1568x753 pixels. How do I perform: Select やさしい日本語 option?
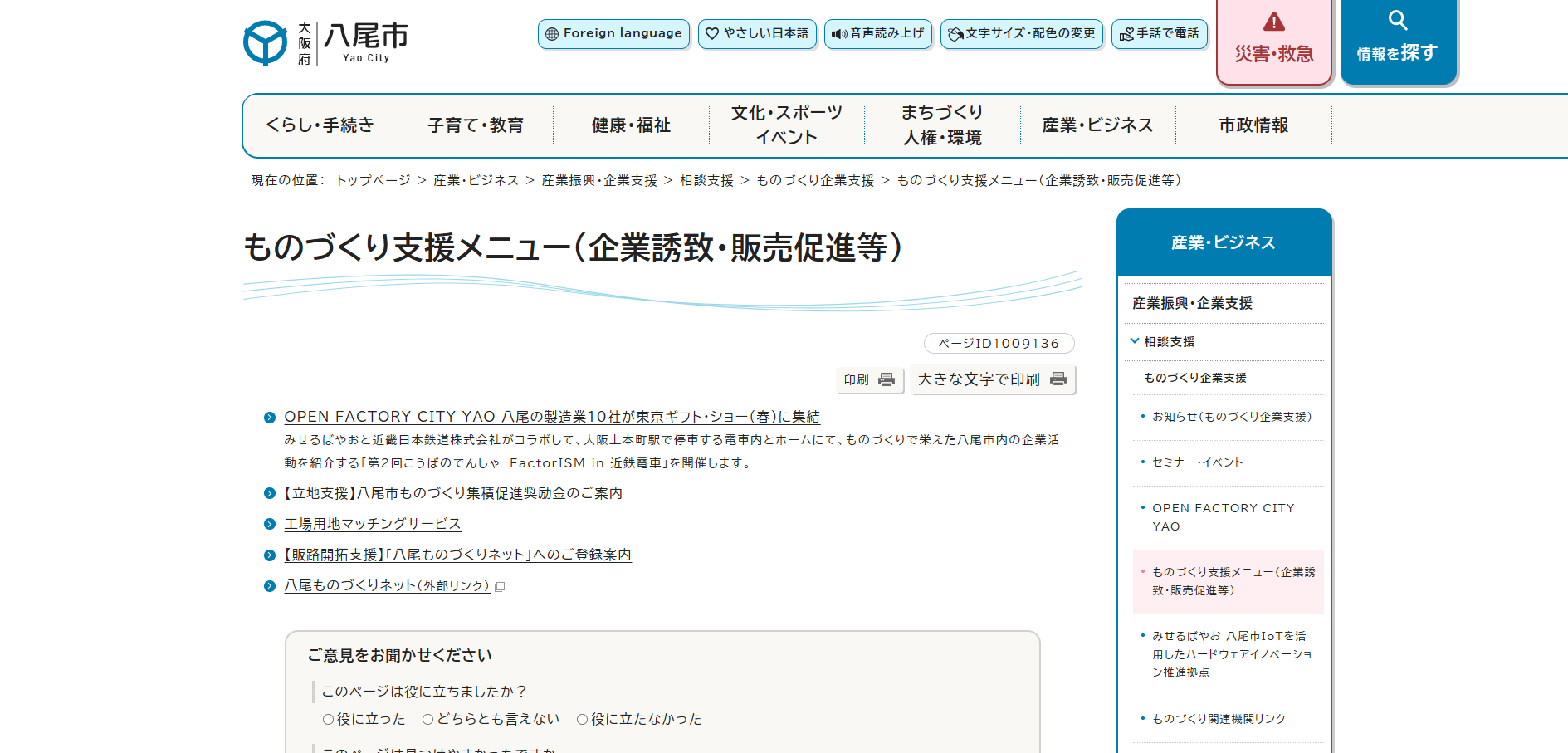pos(757,34)
